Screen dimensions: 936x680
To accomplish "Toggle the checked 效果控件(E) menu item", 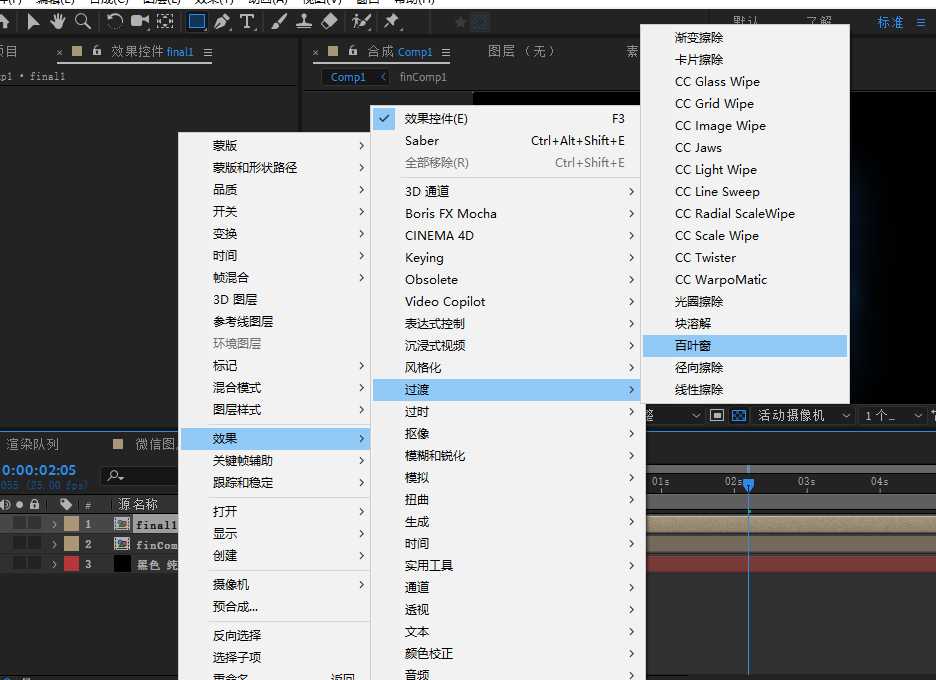I will point(506,119).
